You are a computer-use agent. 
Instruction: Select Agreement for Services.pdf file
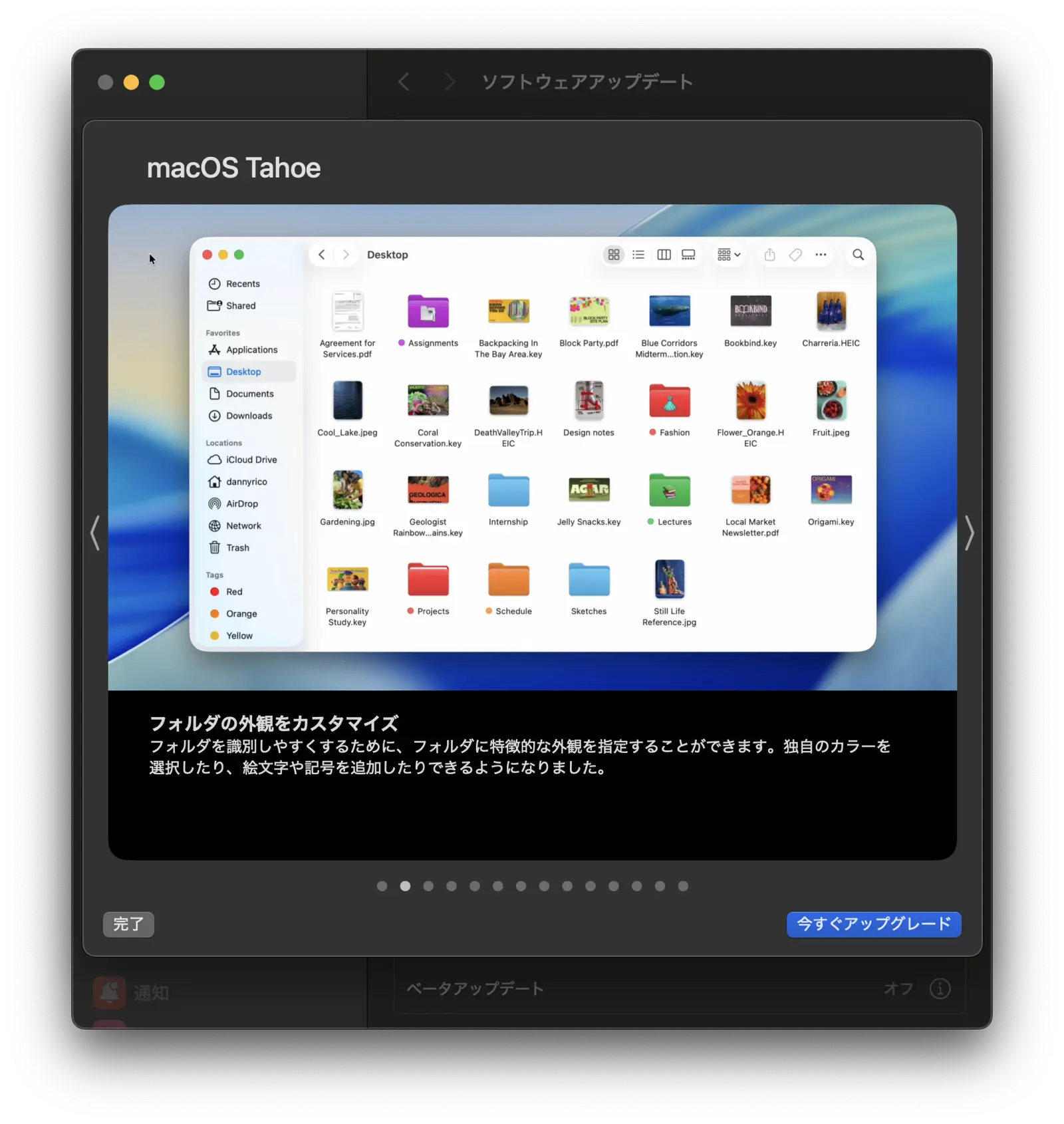348,311
